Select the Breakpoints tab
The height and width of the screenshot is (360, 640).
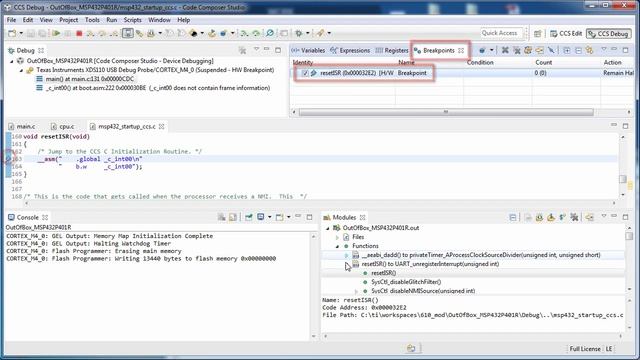(x=438, y=50)
